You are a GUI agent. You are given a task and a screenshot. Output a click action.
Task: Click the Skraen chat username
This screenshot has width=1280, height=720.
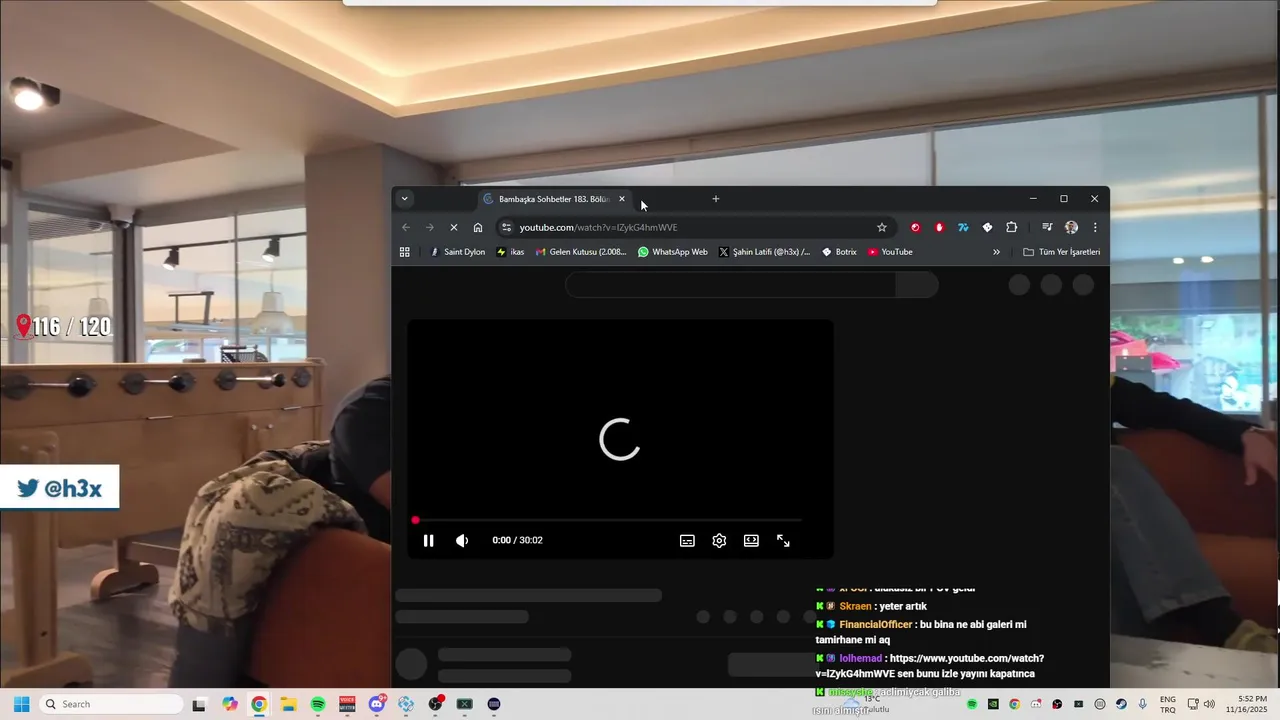856,607
